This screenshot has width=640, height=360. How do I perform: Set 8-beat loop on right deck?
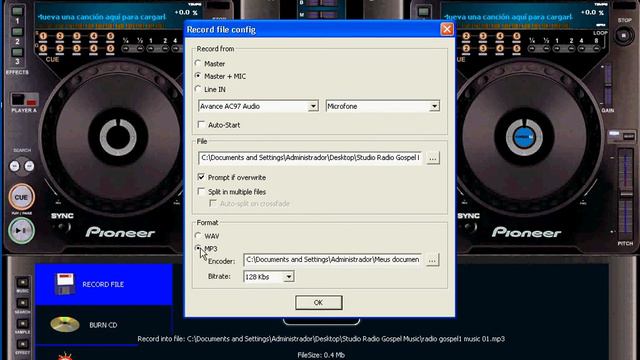pos(596,49)
